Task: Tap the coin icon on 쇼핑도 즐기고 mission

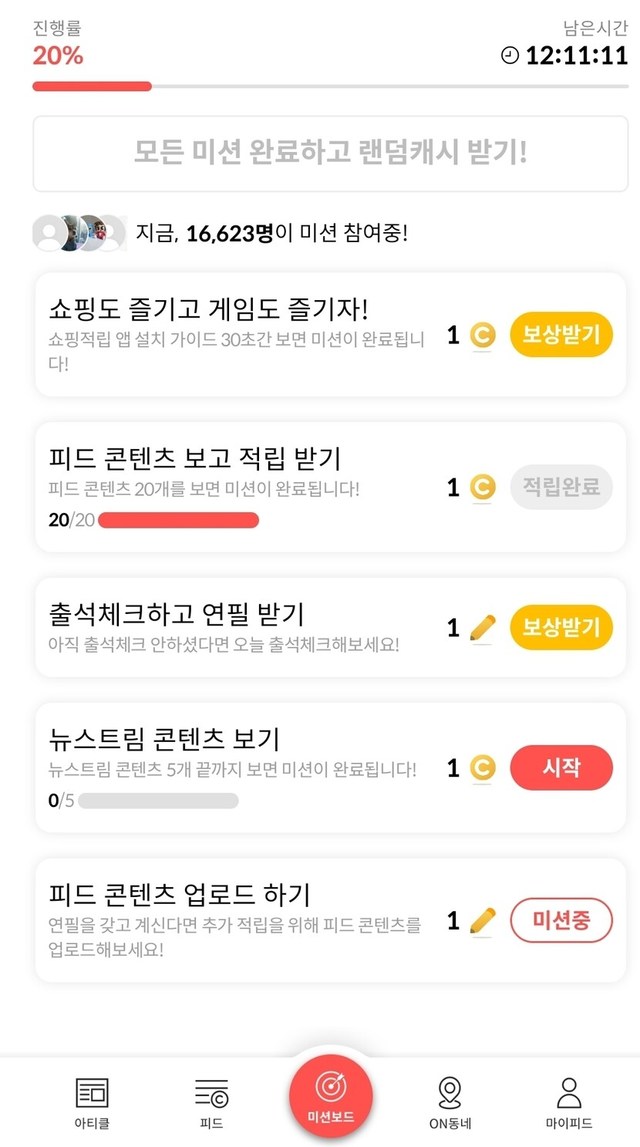Action: pos(483,335)
